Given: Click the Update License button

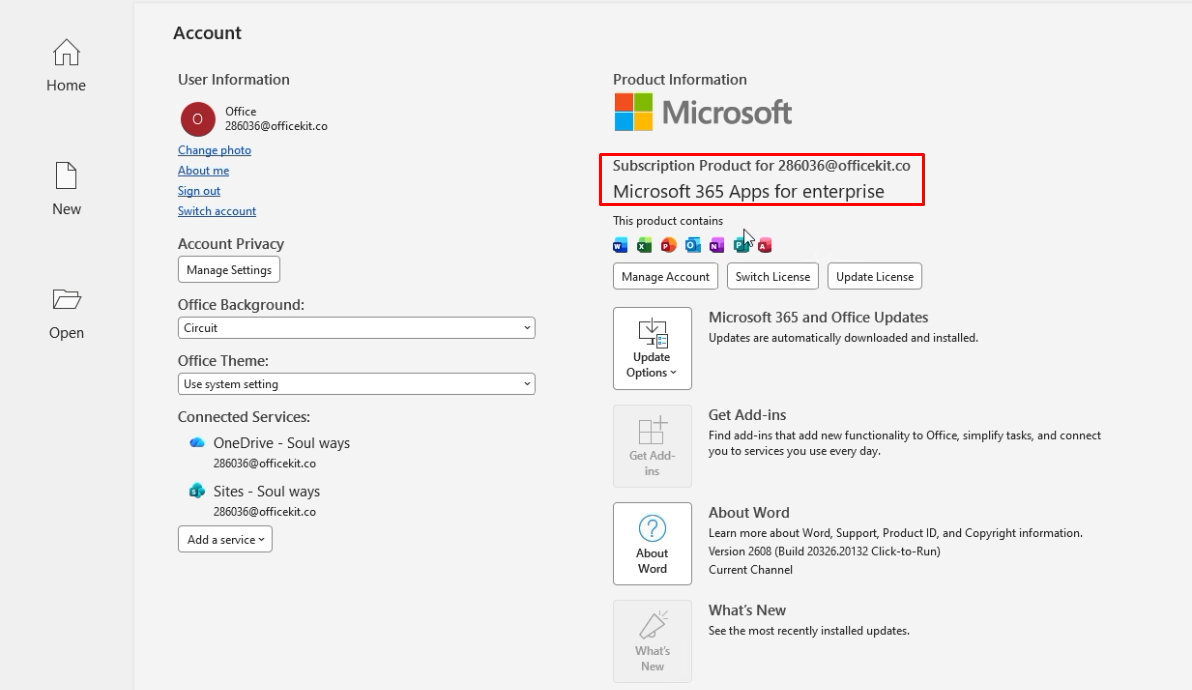Looking at the screenshot, I should point(874,277).
